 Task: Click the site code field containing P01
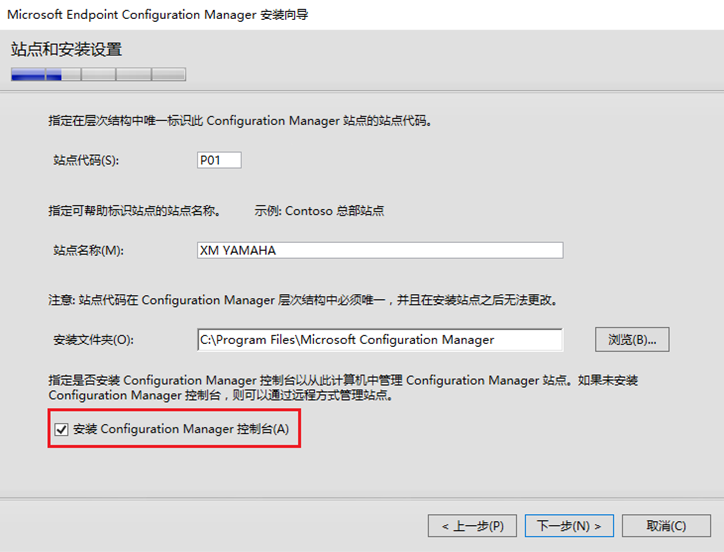pyautogui.click(x=219, y=160)
